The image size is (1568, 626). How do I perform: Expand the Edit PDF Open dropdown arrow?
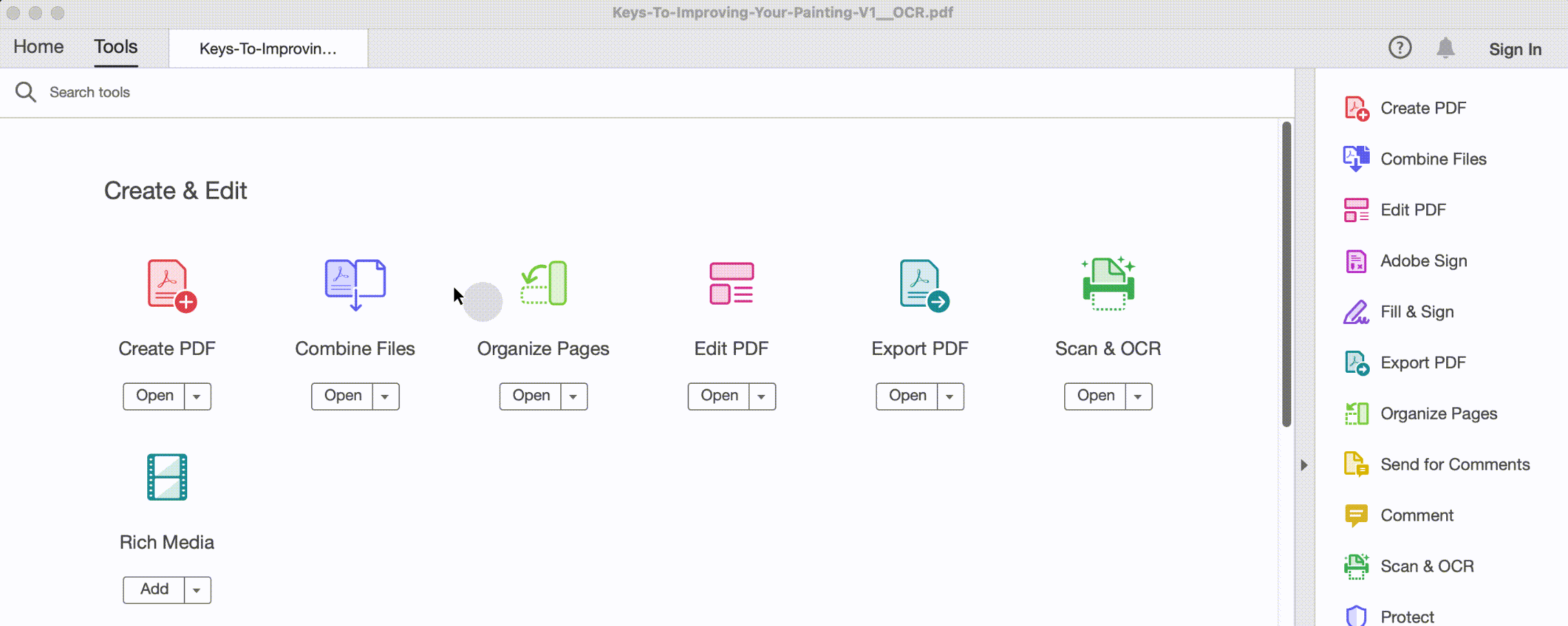coord(762,396)
